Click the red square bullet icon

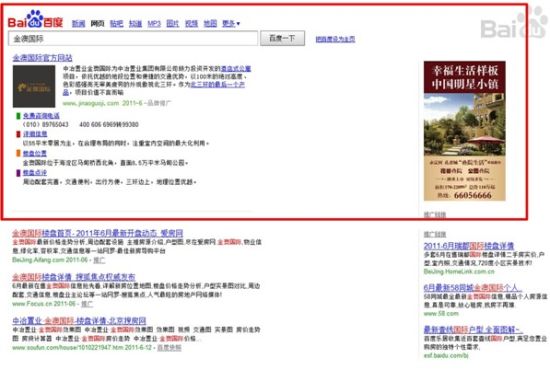point(18,134)
